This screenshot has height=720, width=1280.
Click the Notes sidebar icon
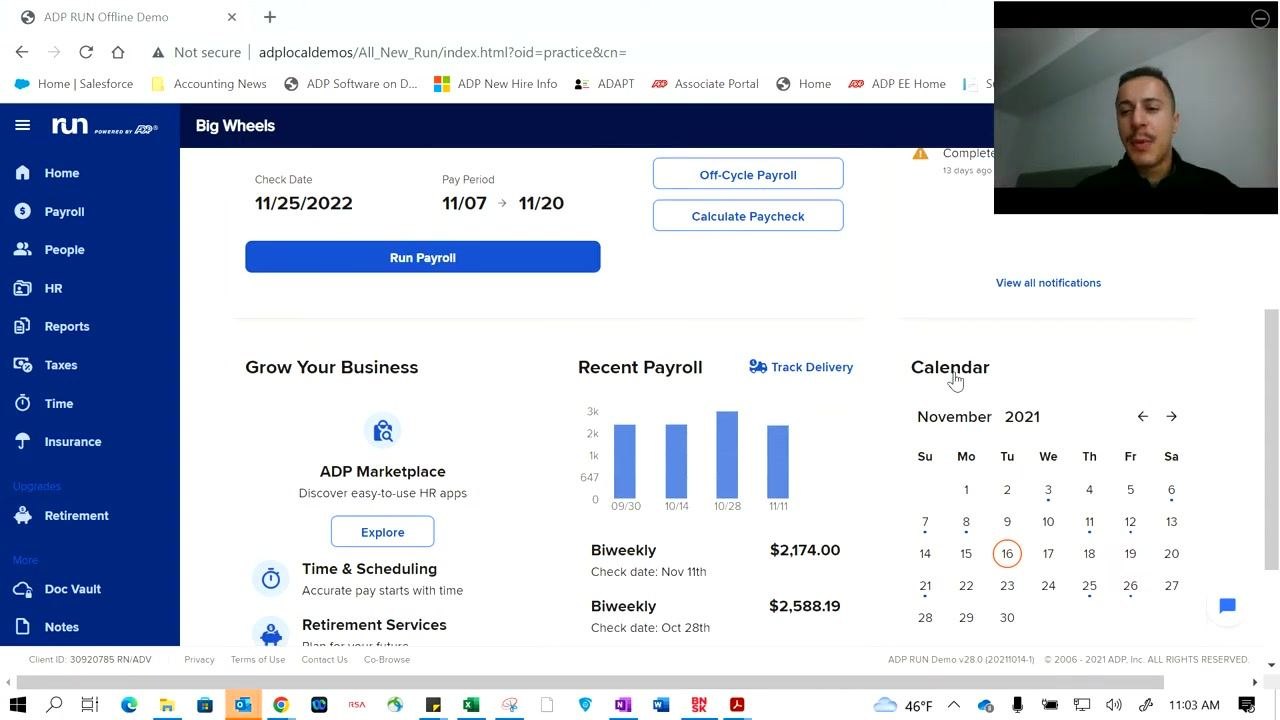(22, 627)
